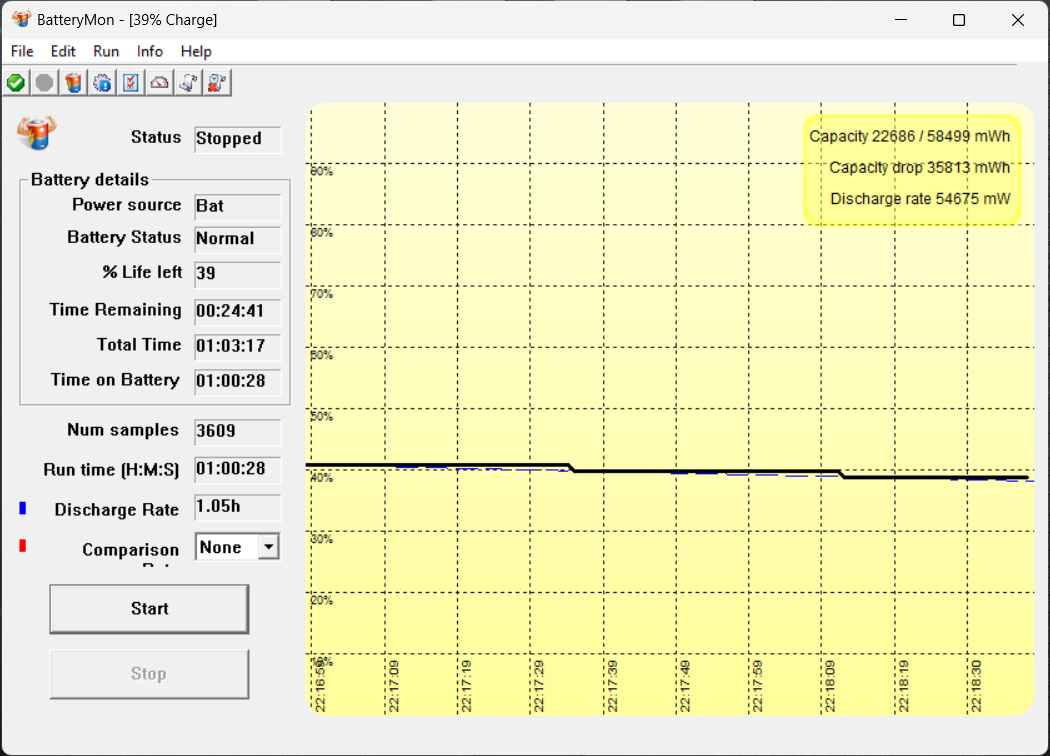1050x756 pixels.
Task: Open the Run menu
Action: pos(106,51)
